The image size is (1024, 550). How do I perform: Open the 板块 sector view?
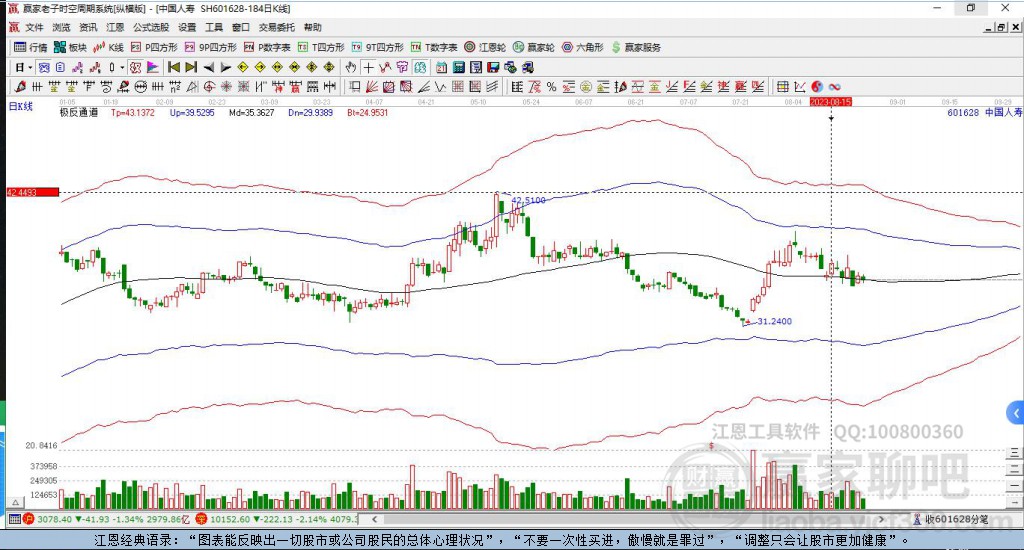[70, 47]
